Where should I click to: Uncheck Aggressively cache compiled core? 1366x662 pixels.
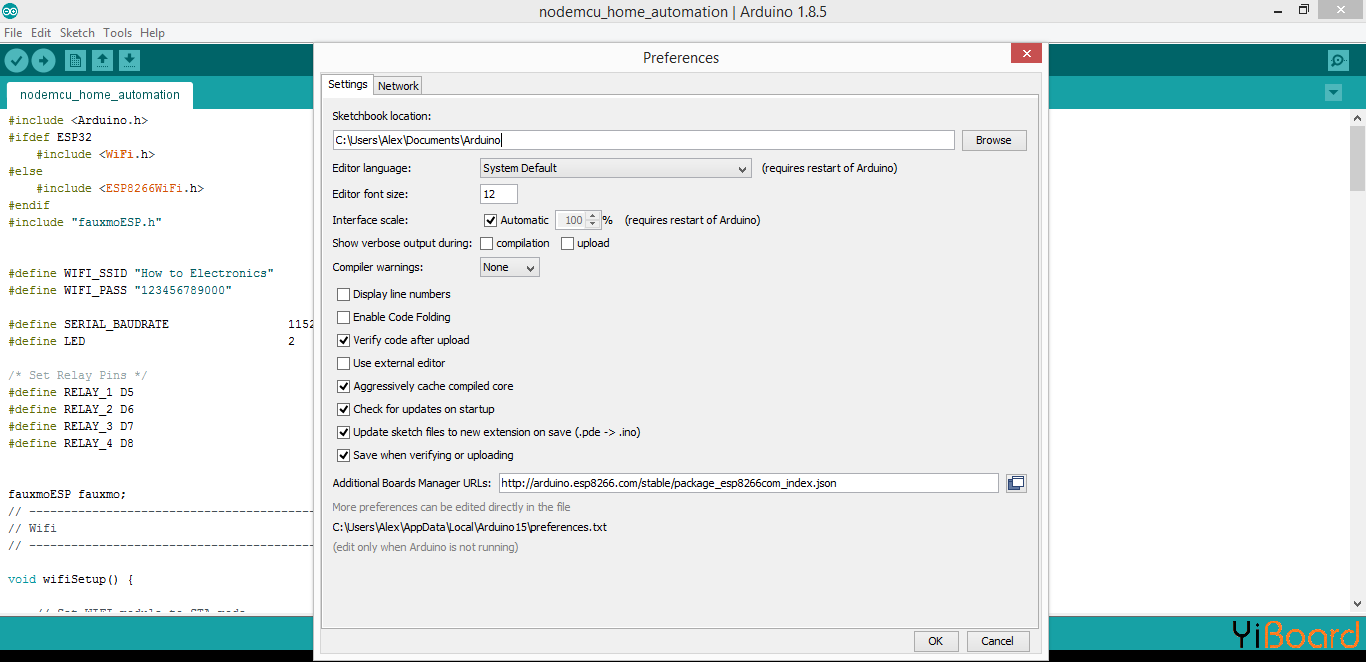click(x=344, y=386)
